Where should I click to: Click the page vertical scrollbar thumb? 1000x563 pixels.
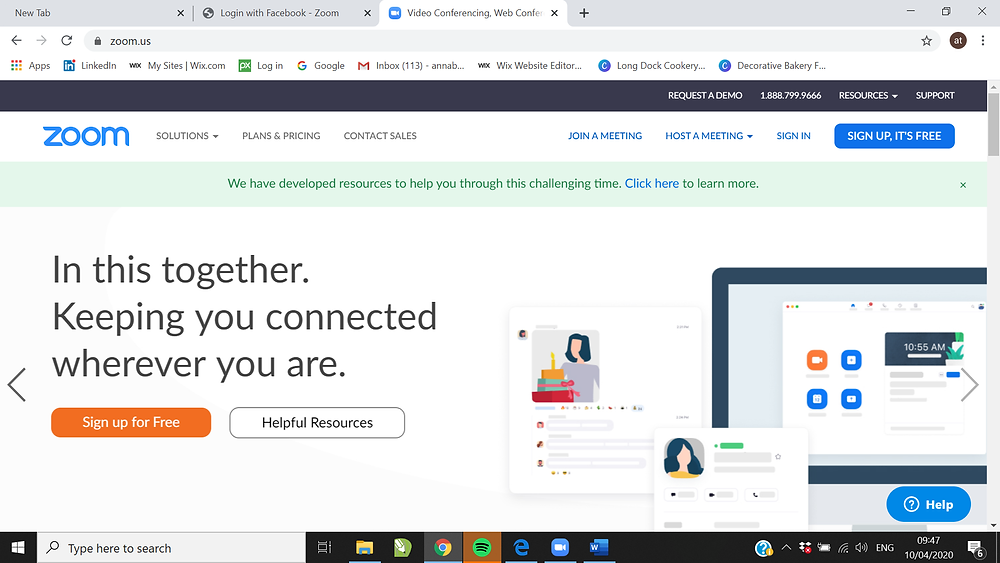pos(993,124)
